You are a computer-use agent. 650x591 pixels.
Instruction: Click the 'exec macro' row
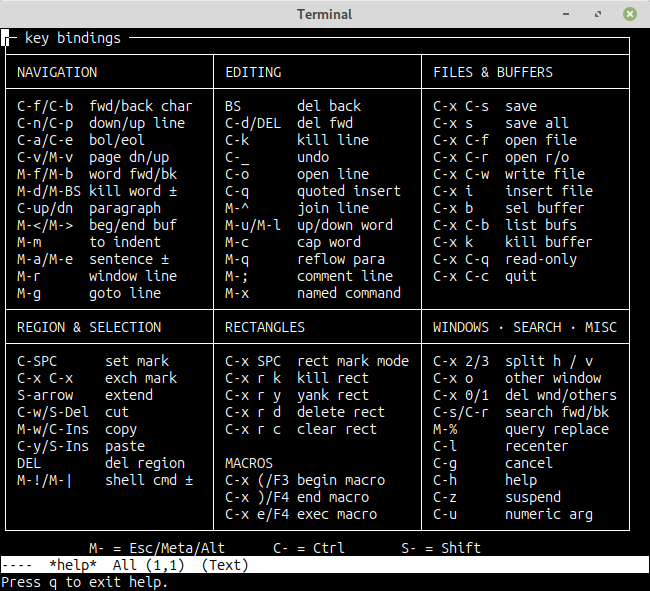[301, 514]
